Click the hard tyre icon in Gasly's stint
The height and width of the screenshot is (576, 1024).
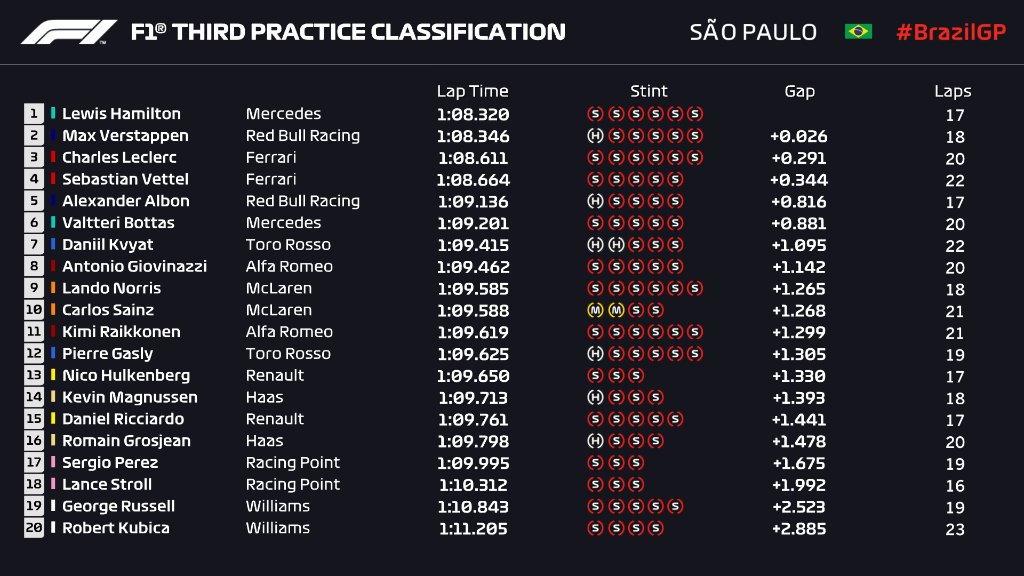tap(595, 354)
